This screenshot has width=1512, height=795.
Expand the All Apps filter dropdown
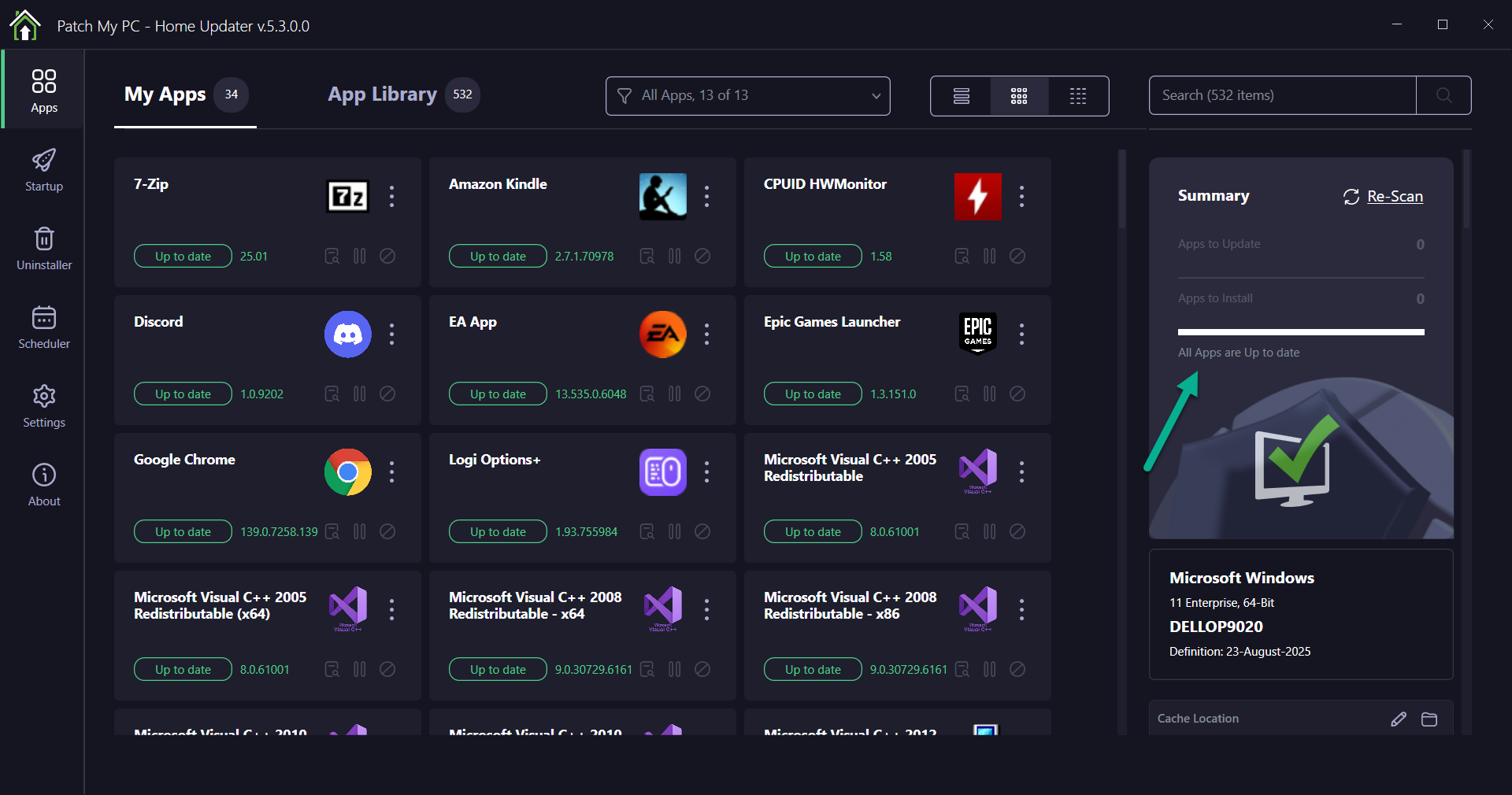(747, 96)
